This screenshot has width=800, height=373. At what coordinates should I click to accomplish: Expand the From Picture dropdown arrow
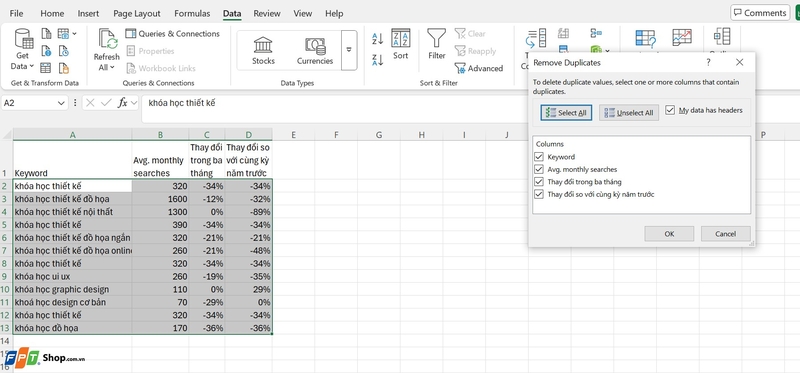pos(74,34)
